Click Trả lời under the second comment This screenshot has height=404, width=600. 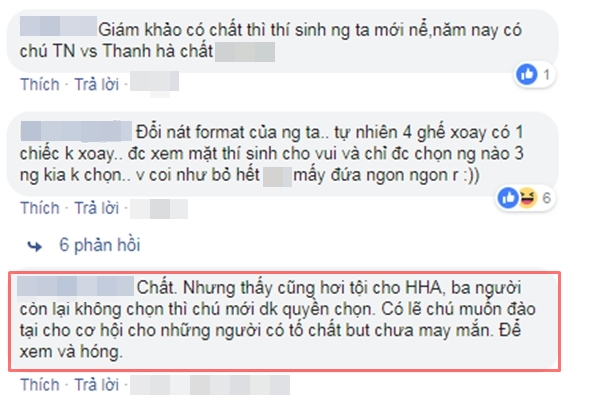click(x=96, y=209)
